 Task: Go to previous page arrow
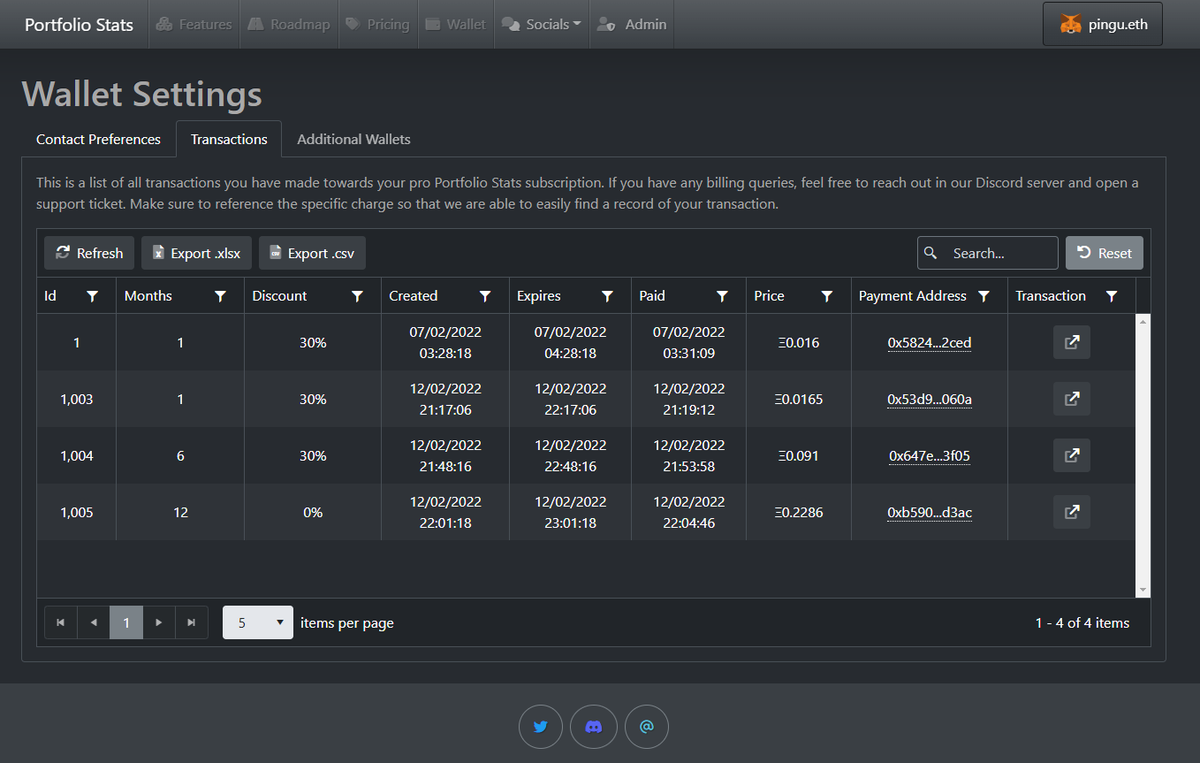pyautogui.click(x=93, y=622)
